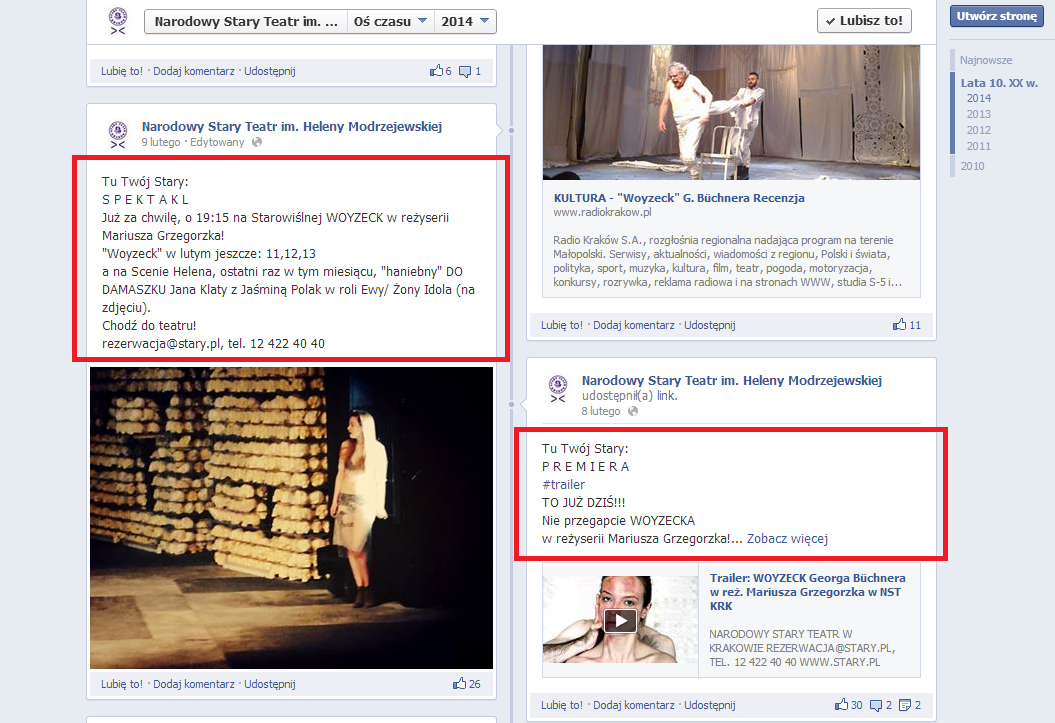Click the www.radiokrakow.pl source text
Image resolution: width=1055 pixels, height=723 pixels.
point(602,213)
